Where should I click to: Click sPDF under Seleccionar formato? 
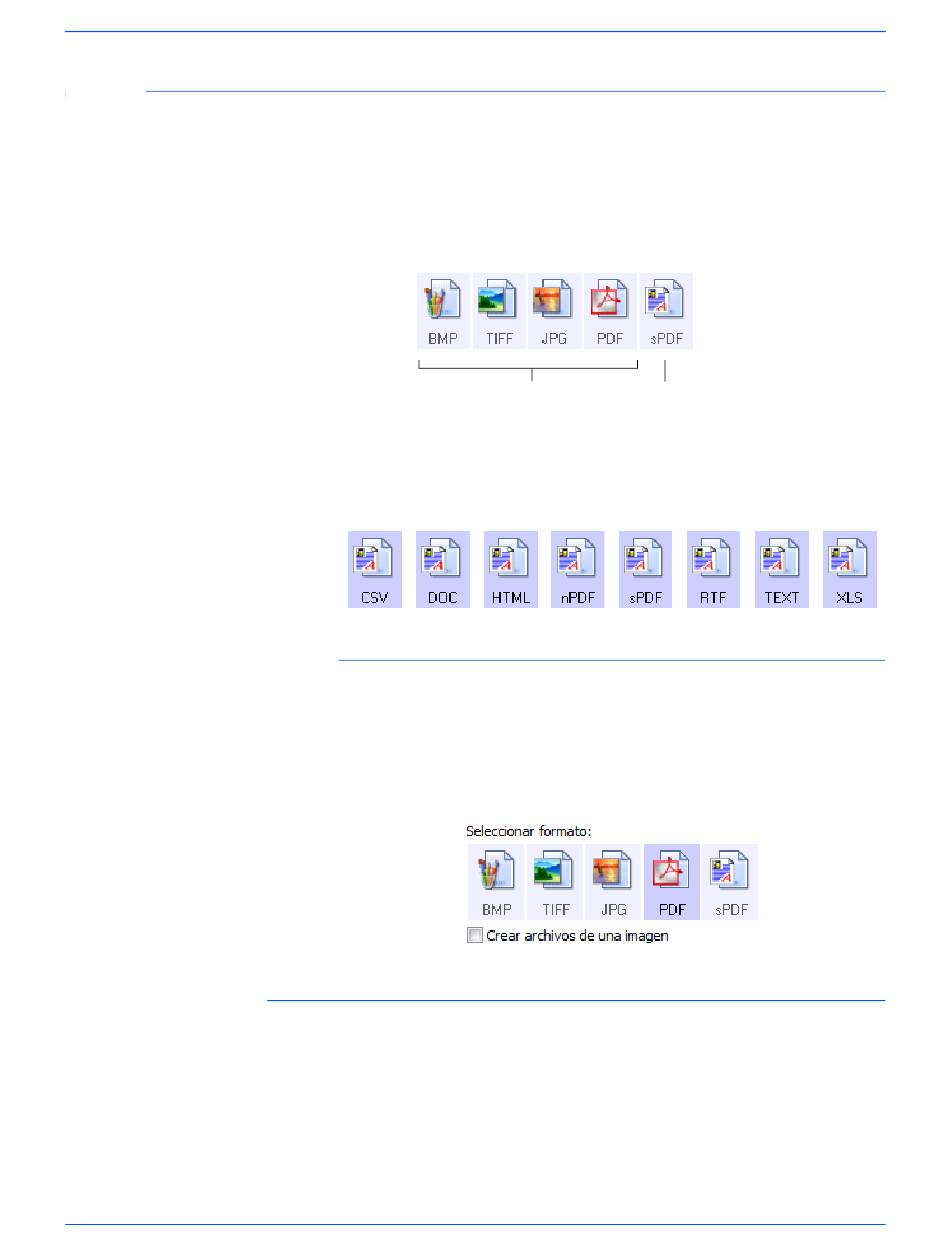[730, 882]
